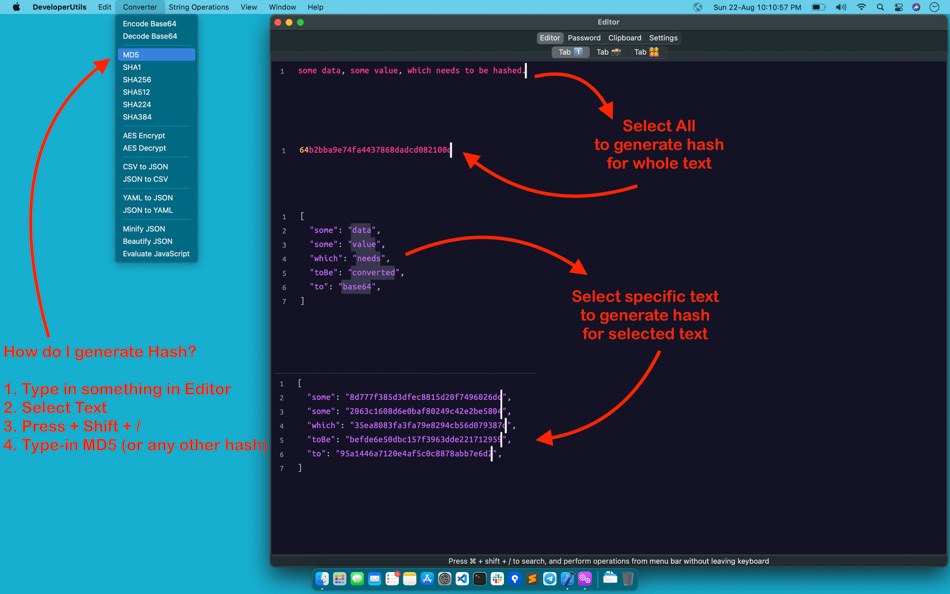
Task: Switch to the Password tab
Action: point(584,38)
